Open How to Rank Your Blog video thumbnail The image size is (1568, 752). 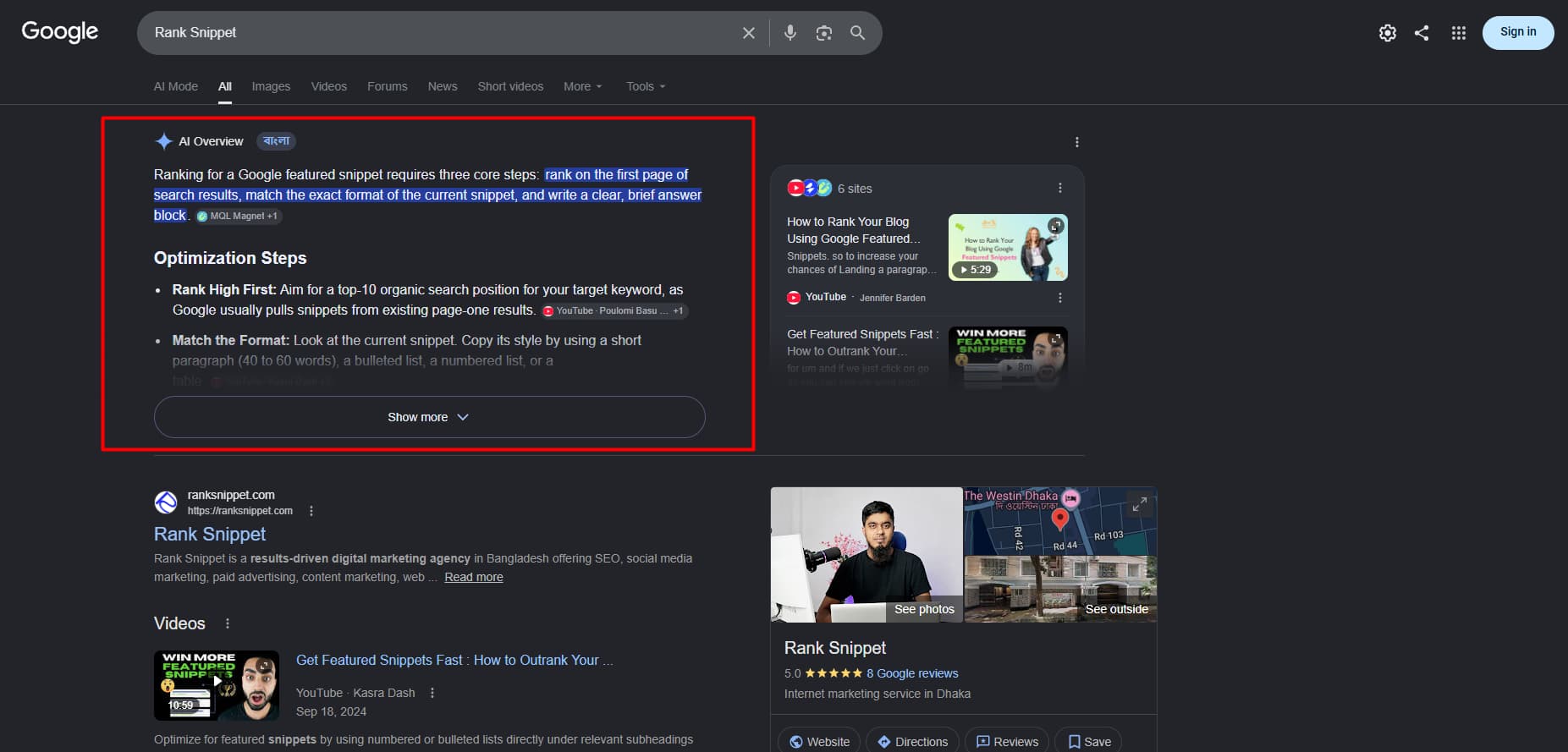pos(1008,247)
